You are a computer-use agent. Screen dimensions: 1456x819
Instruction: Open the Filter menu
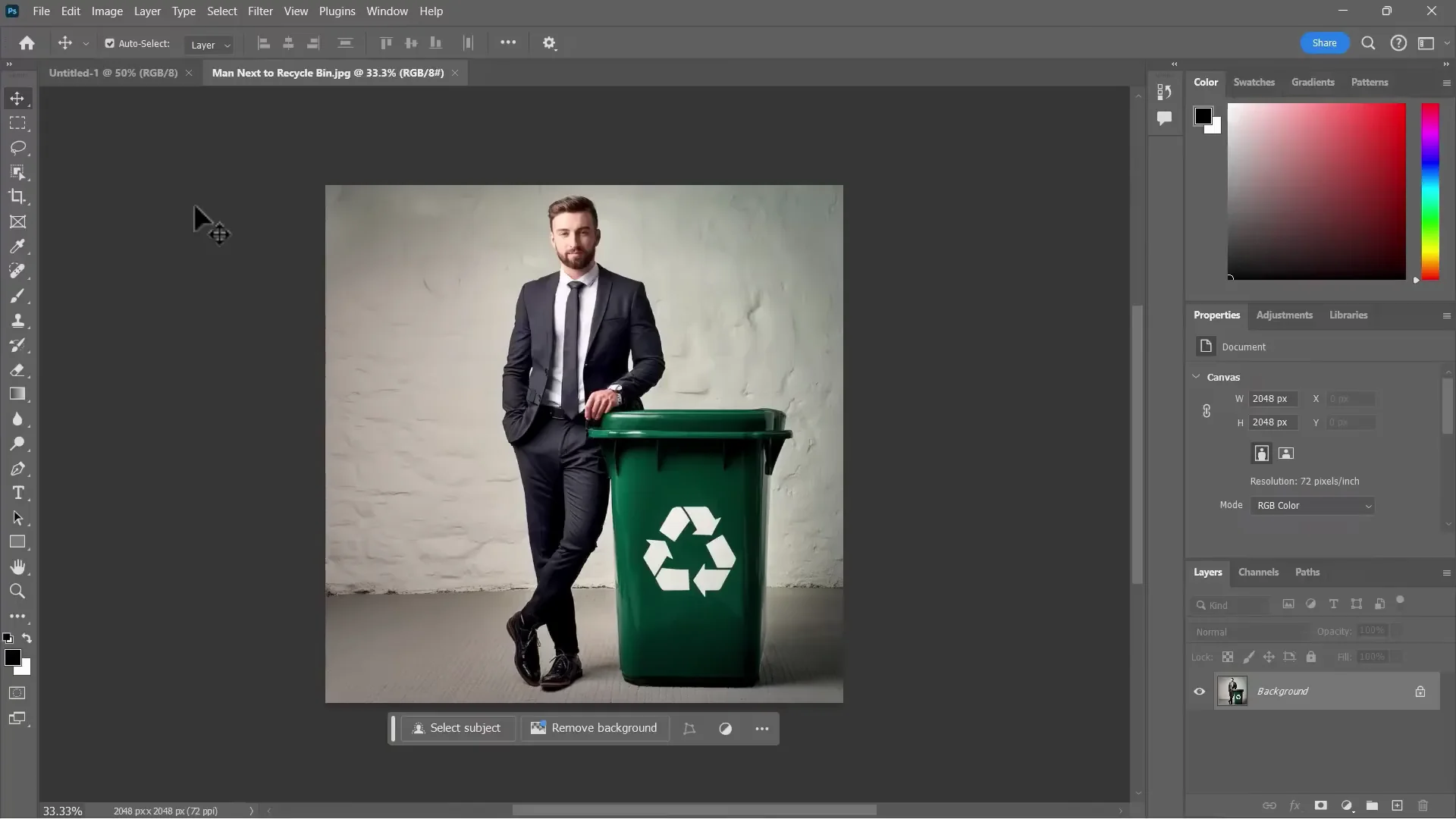pyautogui.click(x=260, y=11)
